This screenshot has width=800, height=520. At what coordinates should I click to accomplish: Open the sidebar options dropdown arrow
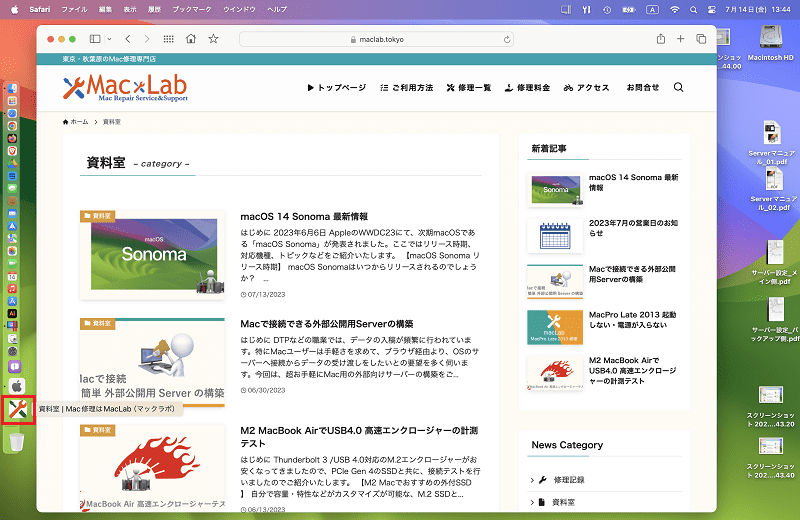point(109,39)
